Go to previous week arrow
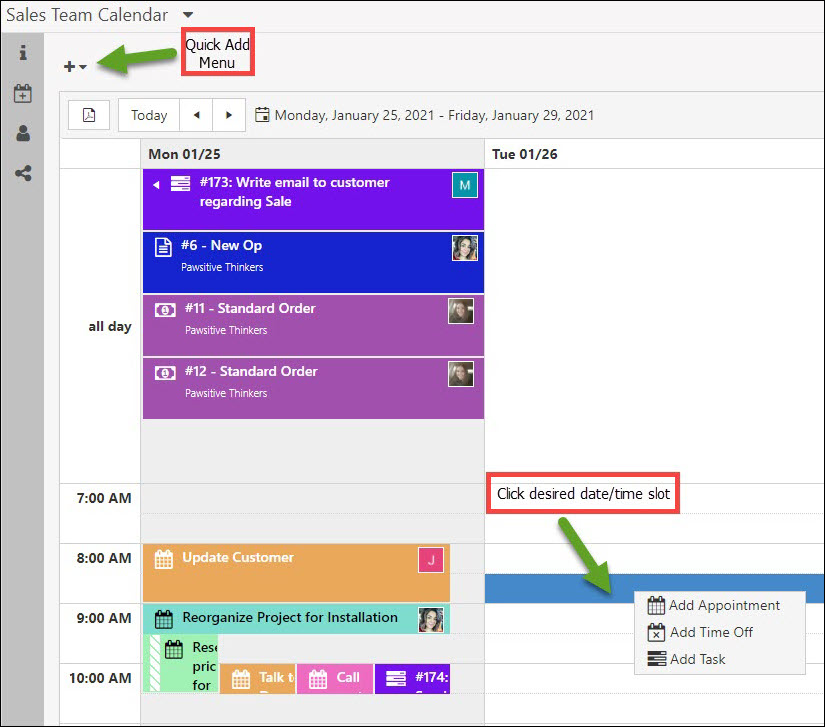825x727 pixels. [x=196, y=115]
